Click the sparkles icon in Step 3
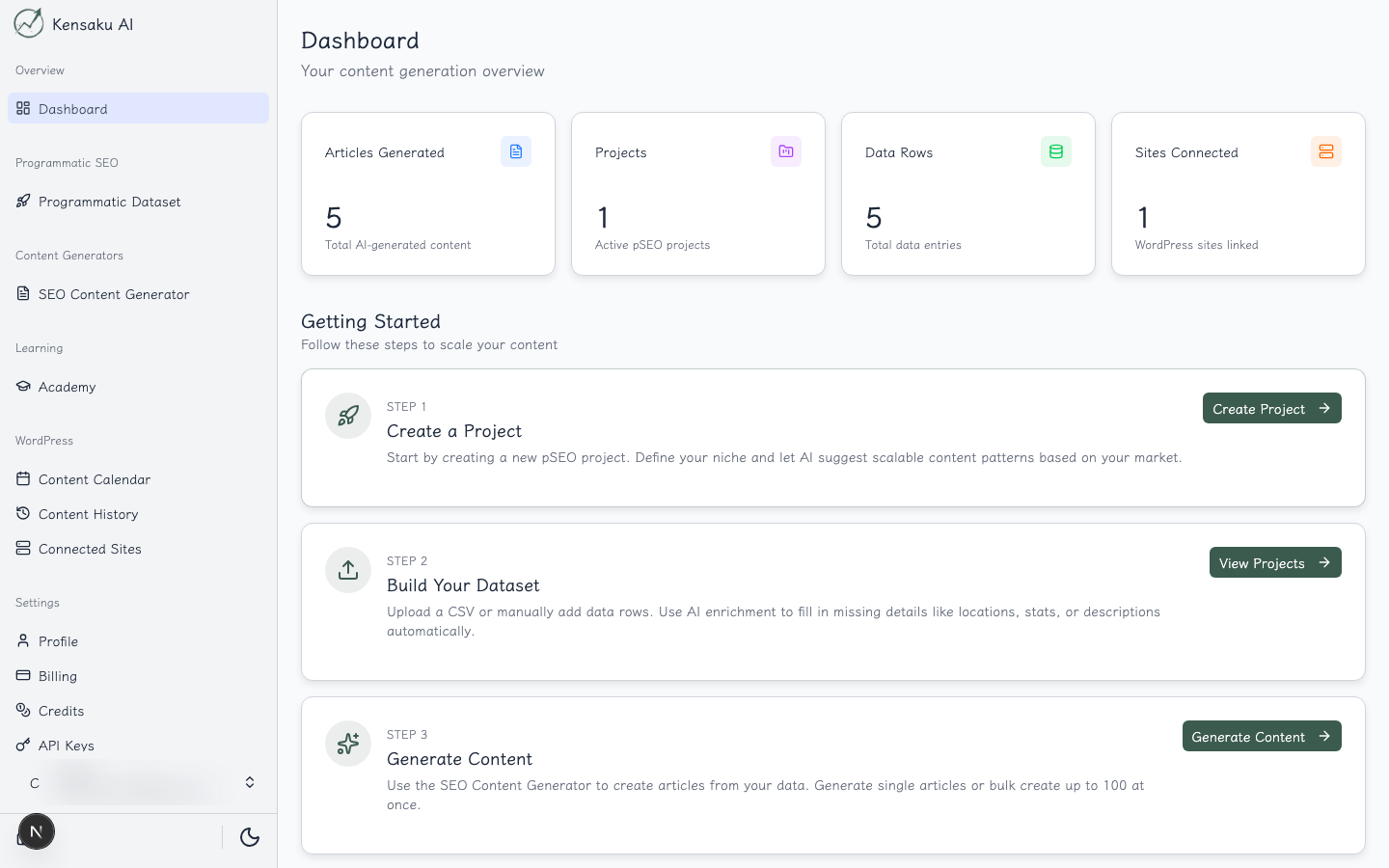 tap(348, 744)
